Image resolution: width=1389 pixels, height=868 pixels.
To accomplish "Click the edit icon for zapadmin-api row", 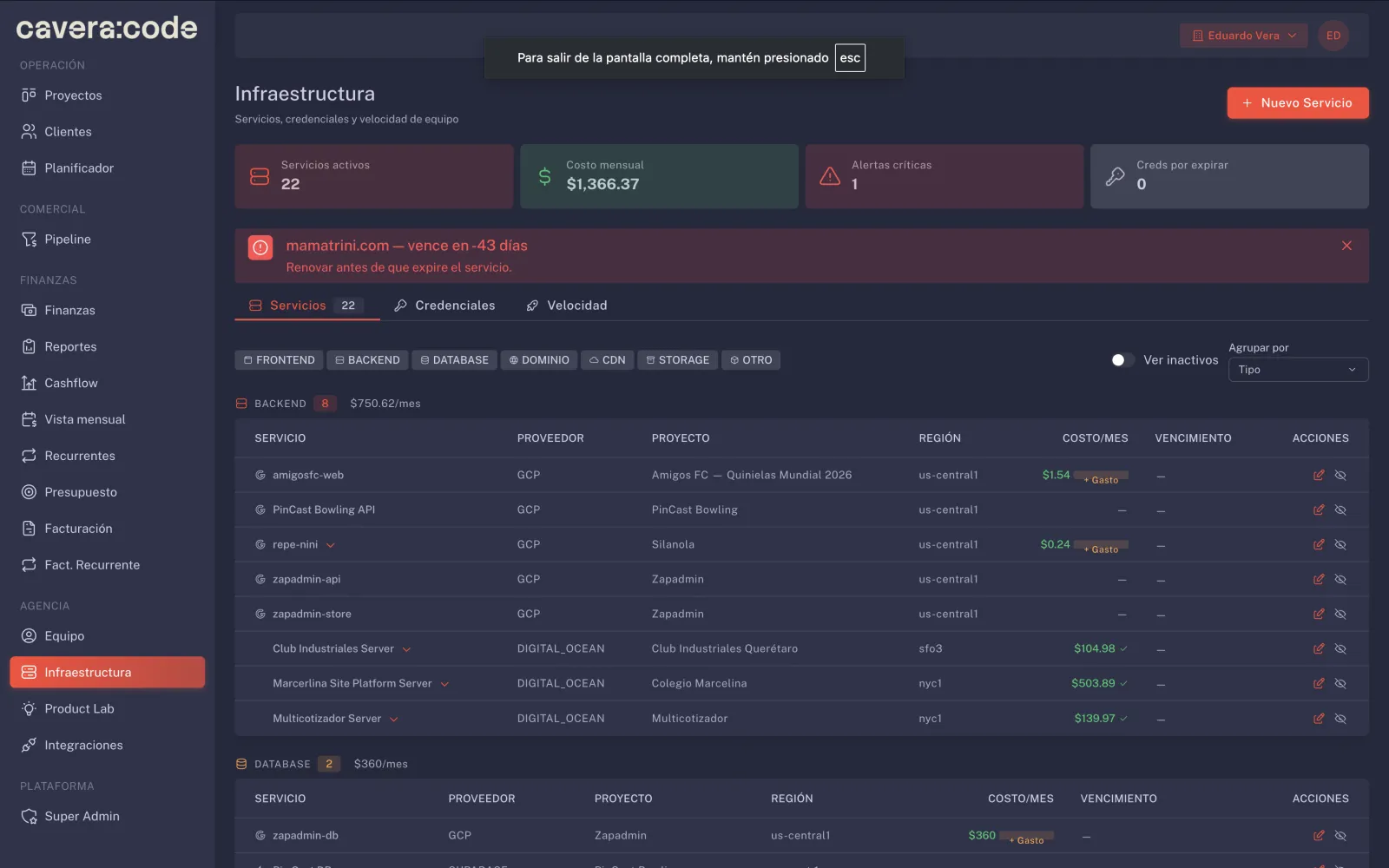I will click(x=1319, y=579).
